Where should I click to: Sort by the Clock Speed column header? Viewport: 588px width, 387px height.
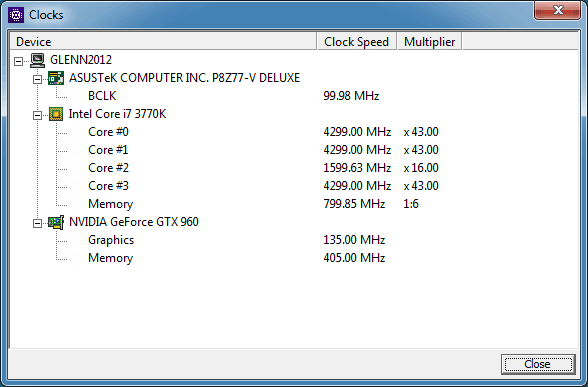357,41
